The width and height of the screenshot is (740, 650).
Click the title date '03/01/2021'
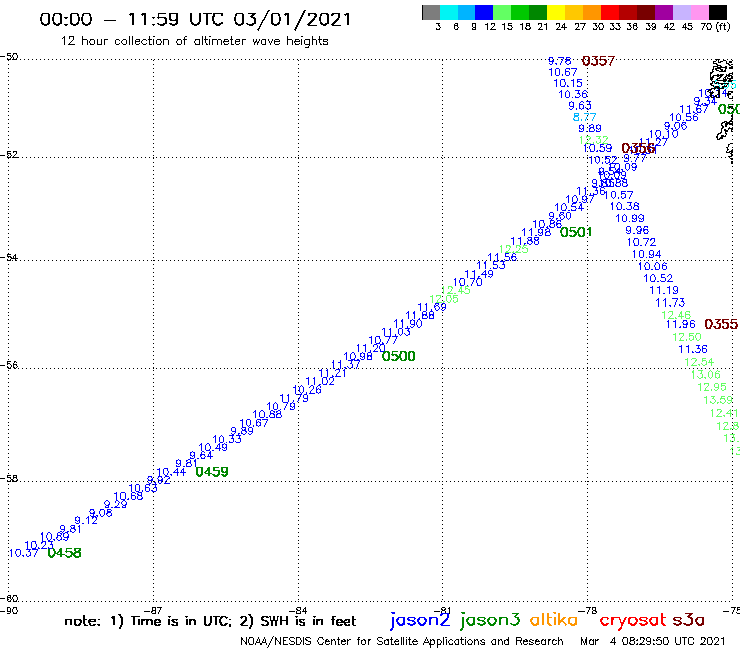coord(293,19)
